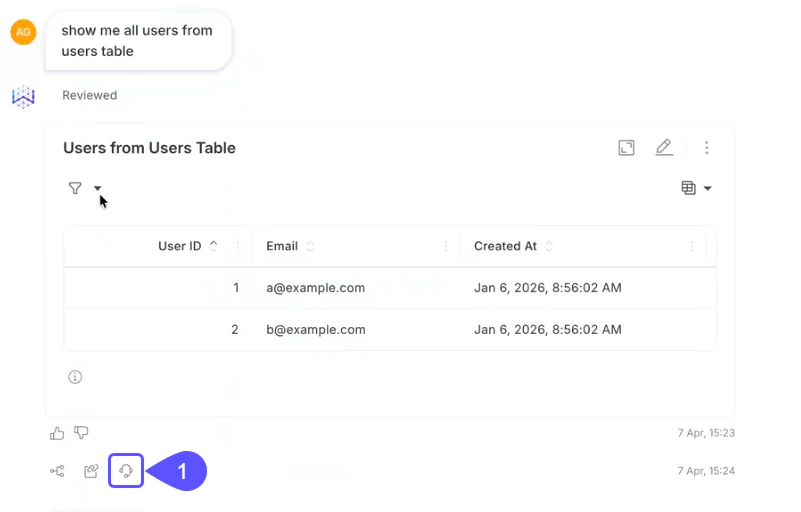Click the Created At column header label
This screenshot has height=512, width=801.
coord(505,246)
